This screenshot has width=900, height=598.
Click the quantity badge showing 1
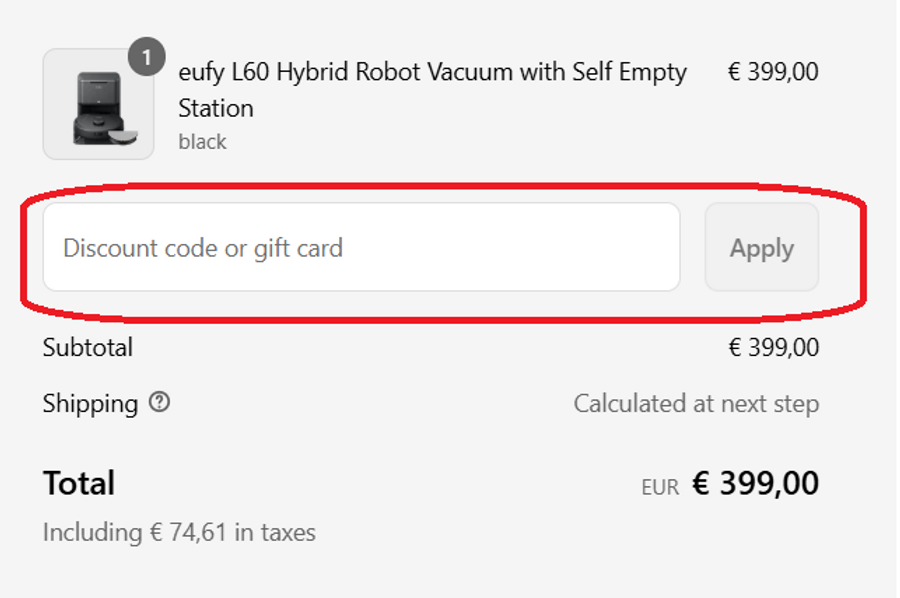[x=146, y=57]
